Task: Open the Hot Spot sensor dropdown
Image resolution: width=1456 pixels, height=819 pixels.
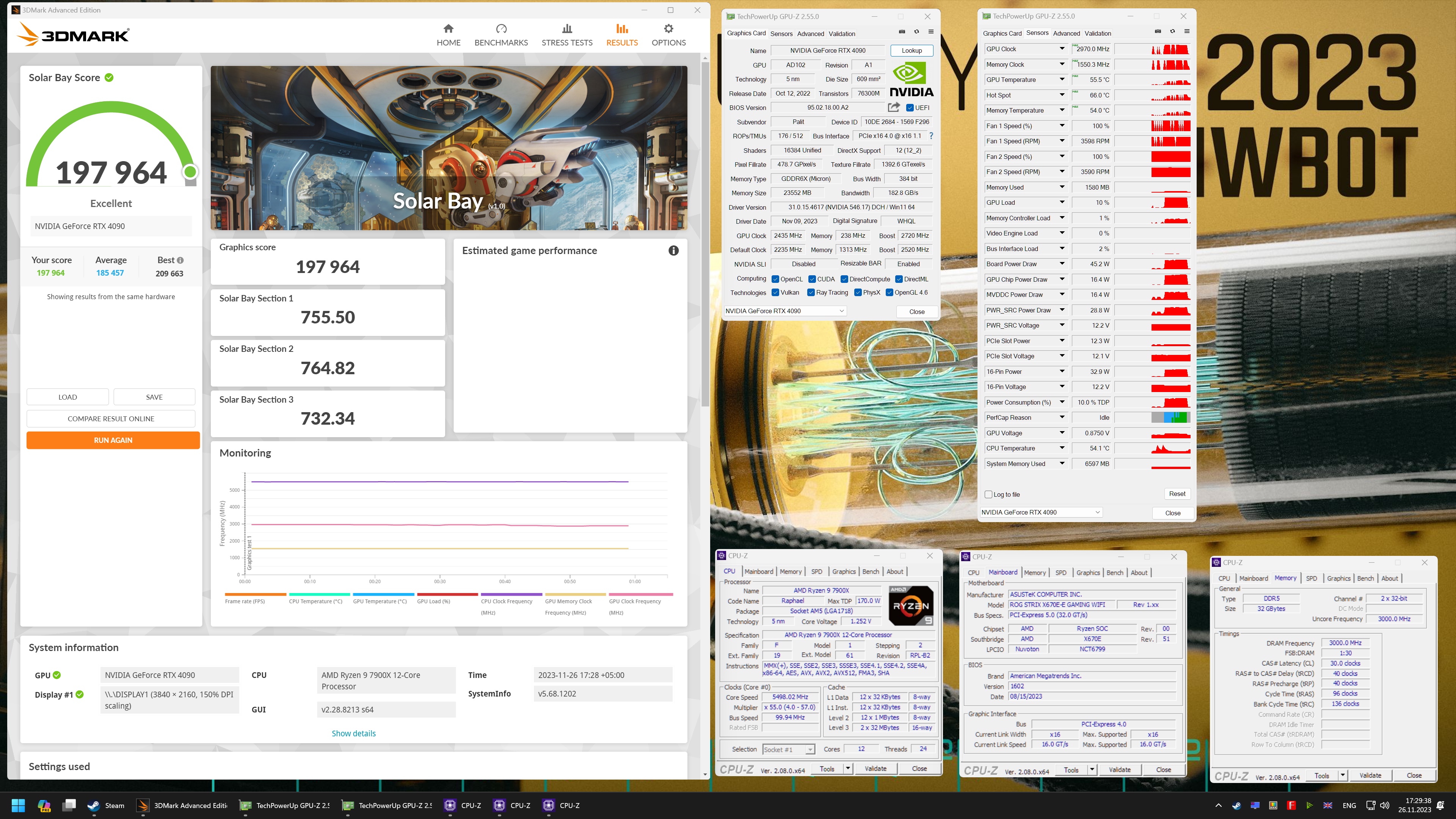Action: (1062, 95)
